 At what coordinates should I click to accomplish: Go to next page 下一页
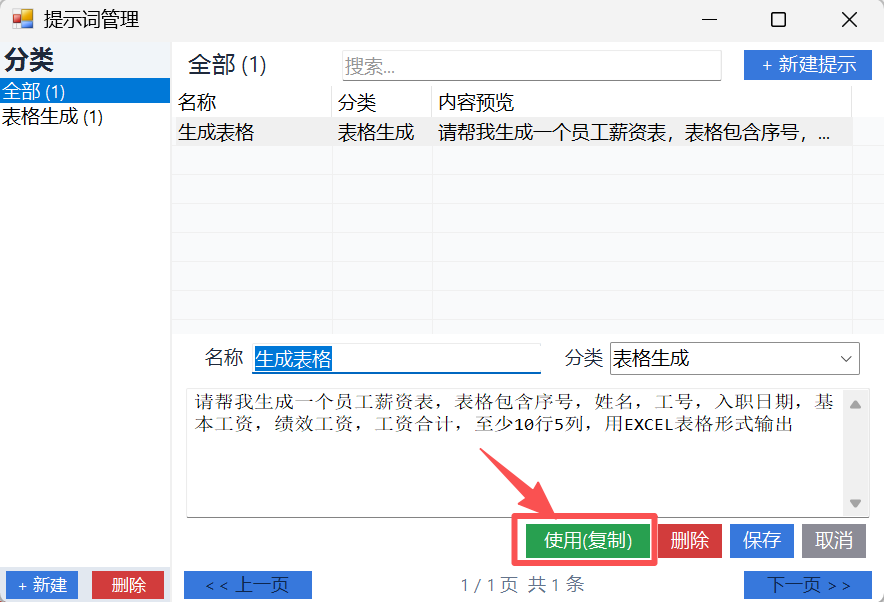point(807,585)
